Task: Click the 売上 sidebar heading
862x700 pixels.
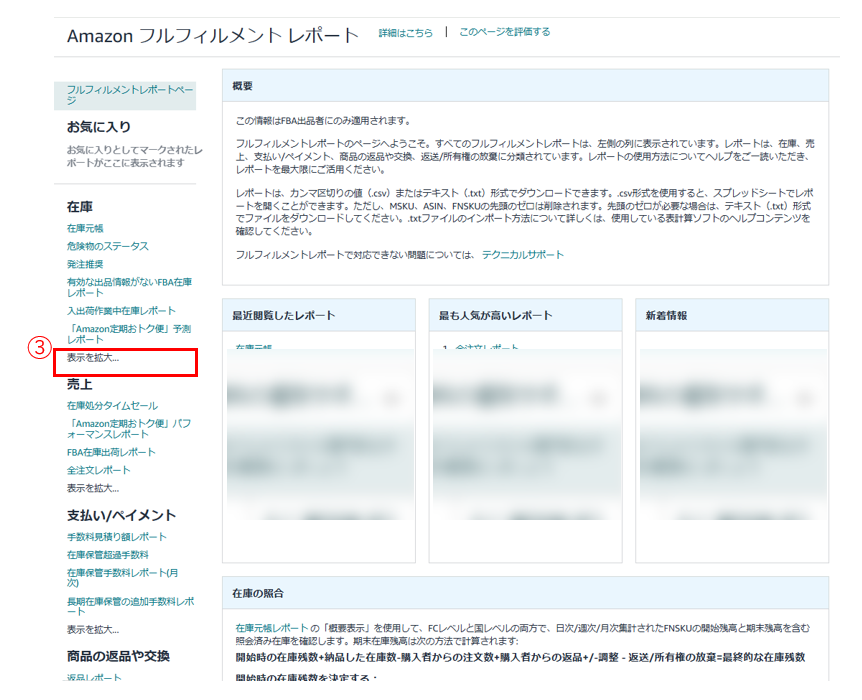Action: (80, 384)
